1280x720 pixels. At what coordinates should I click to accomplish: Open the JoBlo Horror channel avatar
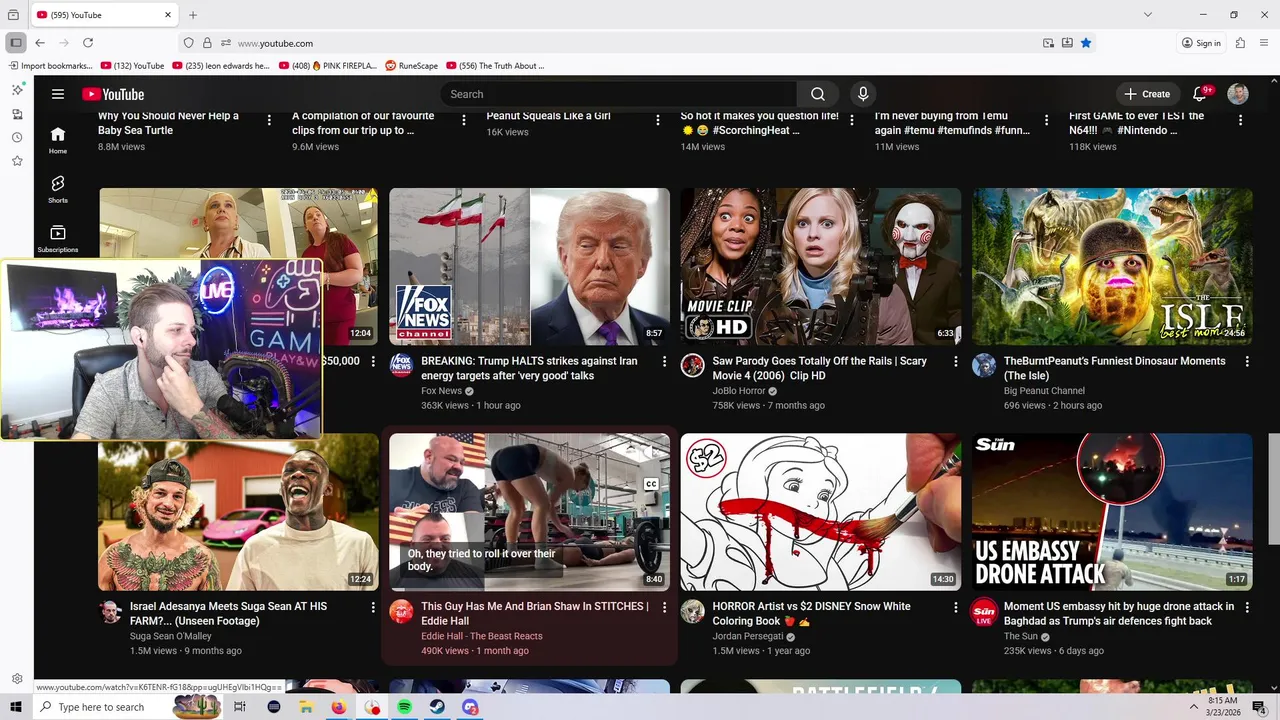click(693, 365)
